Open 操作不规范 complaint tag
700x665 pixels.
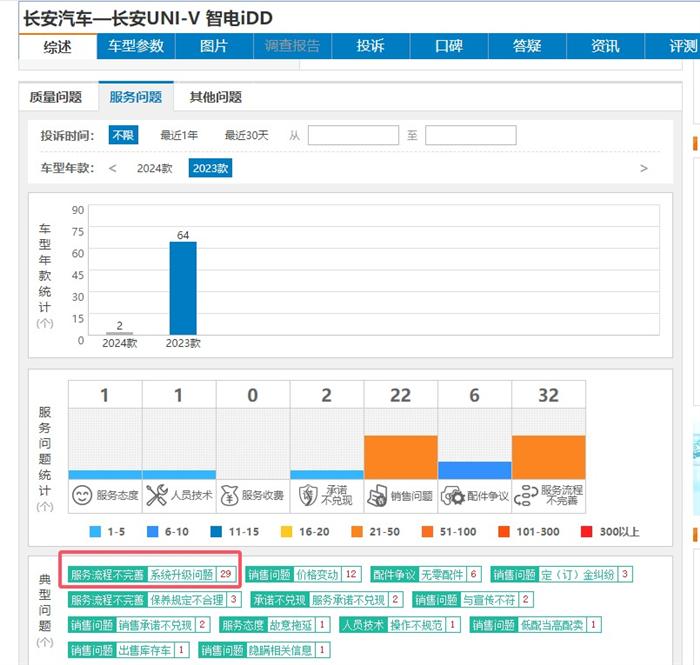pos(400,625)
